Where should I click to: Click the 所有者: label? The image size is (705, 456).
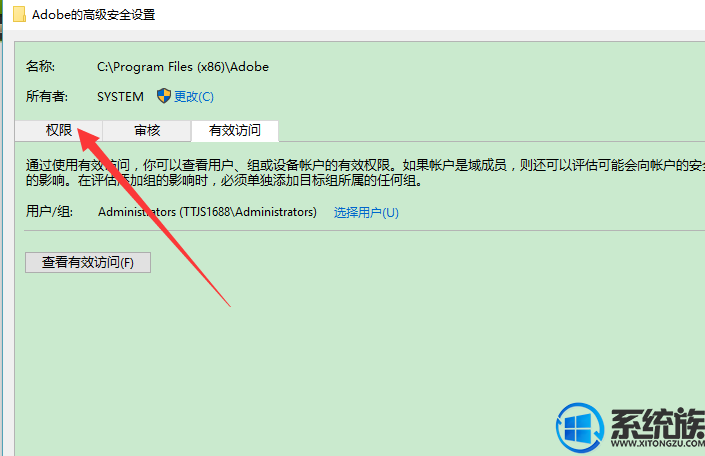tap(47, 96)
